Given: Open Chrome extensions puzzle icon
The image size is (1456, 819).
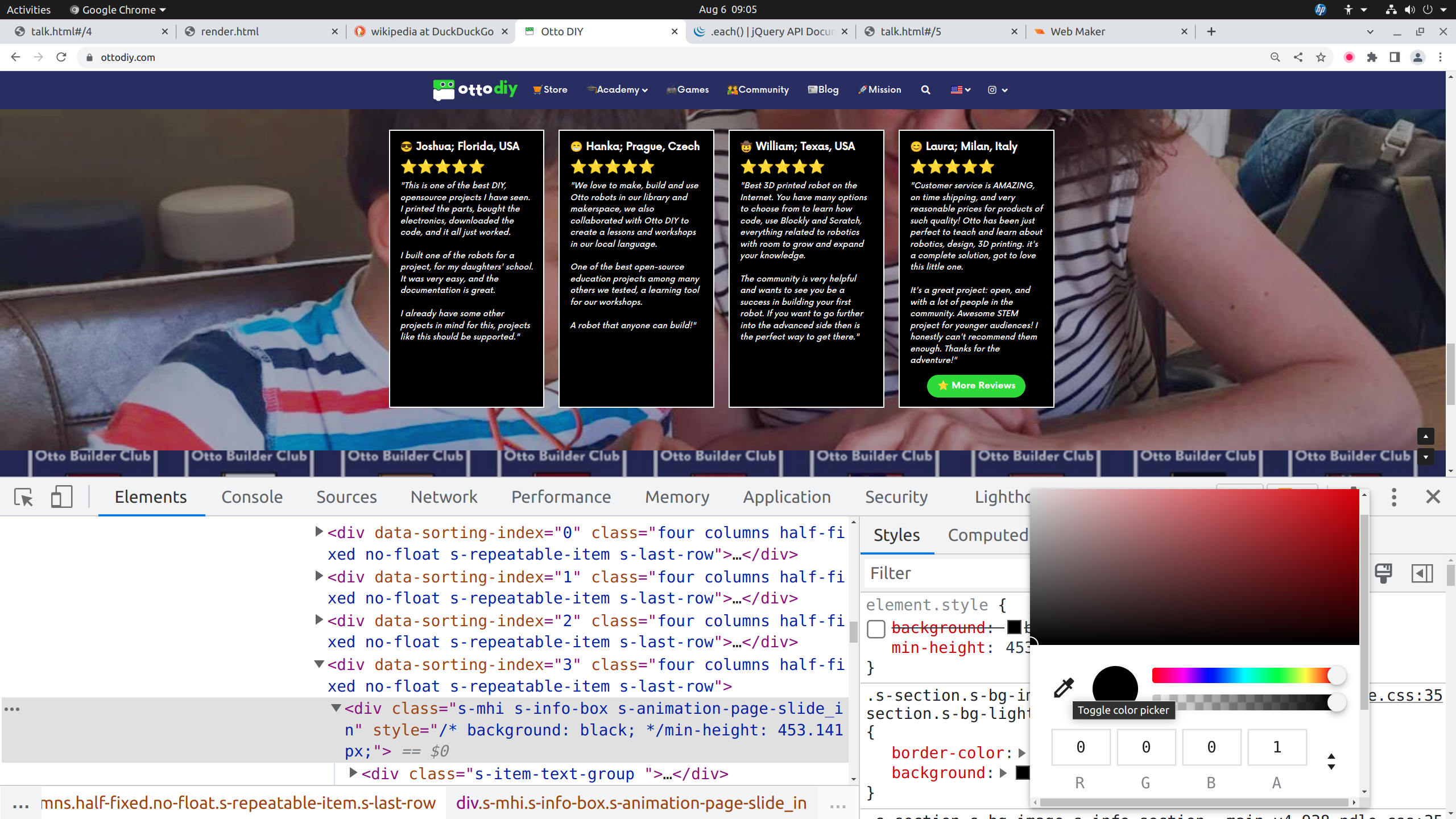Looking at the screenshot, I should tap(1372, 57).
